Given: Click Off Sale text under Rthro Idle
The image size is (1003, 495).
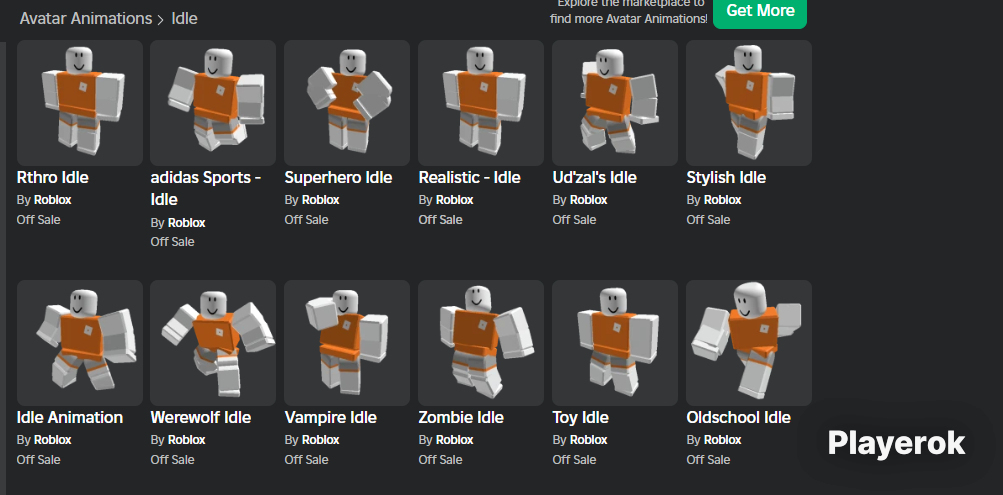Looking at the screenshot, I should pos(38,220).
